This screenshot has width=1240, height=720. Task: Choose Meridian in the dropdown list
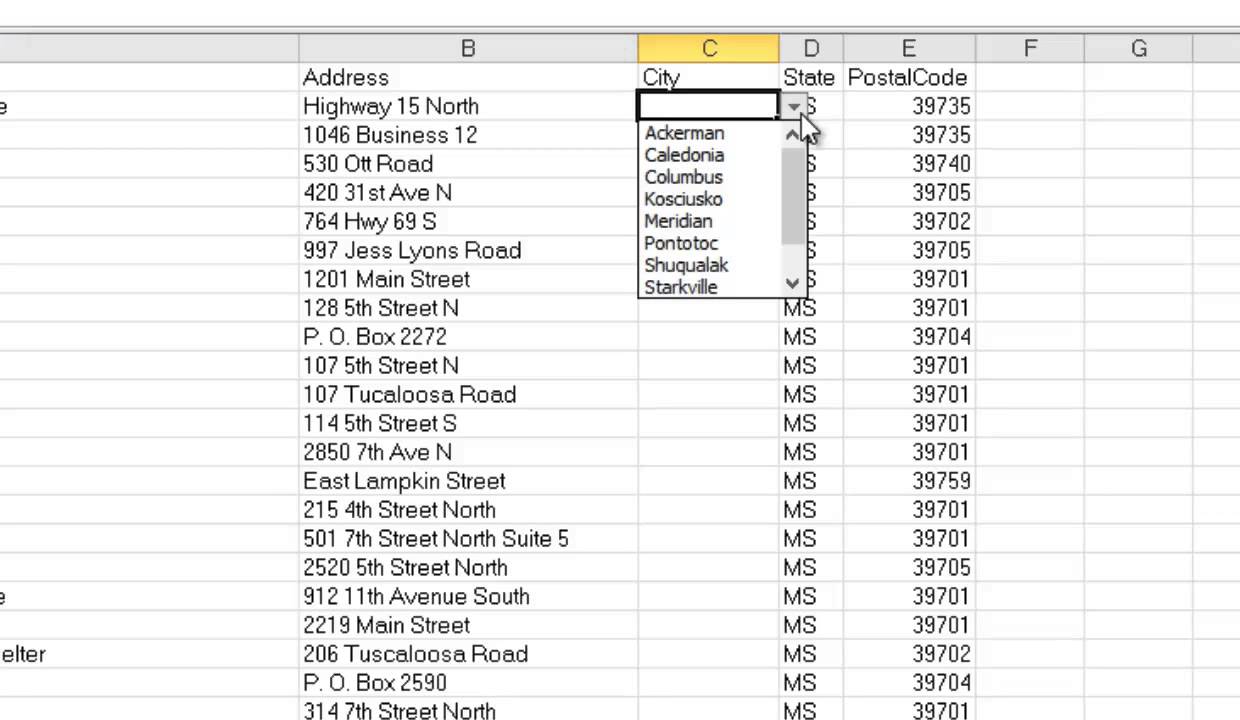(678, 221)
